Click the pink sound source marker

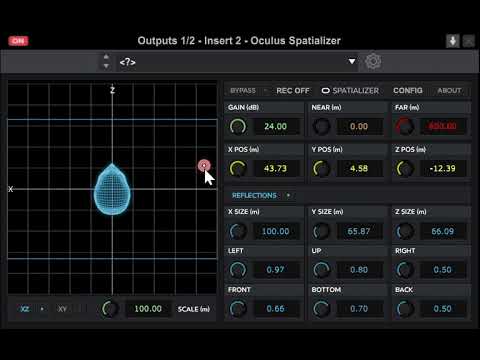coord(204,165)
